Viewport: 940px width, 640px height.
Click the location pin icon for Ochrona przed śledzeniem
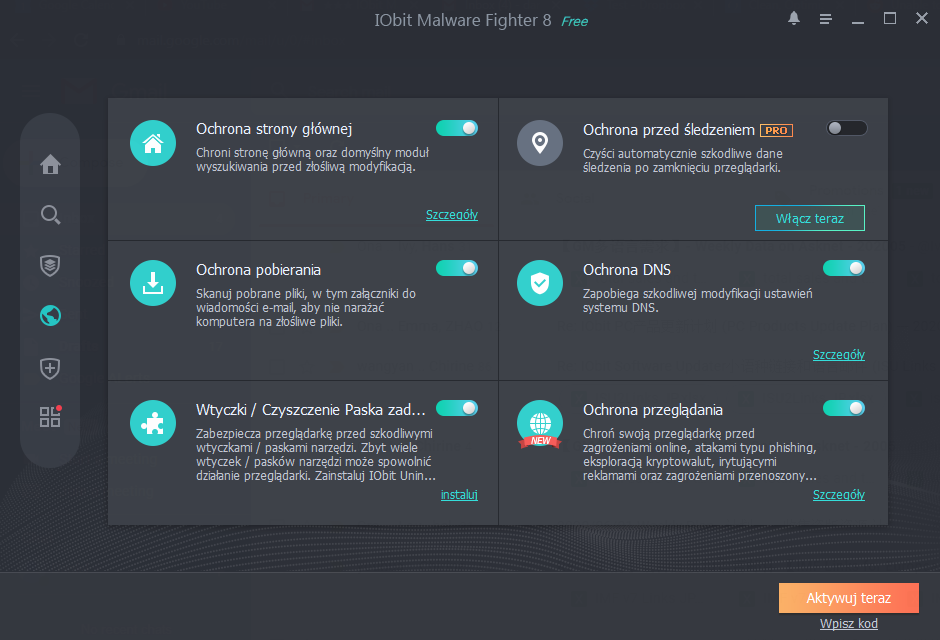[540, 143]
